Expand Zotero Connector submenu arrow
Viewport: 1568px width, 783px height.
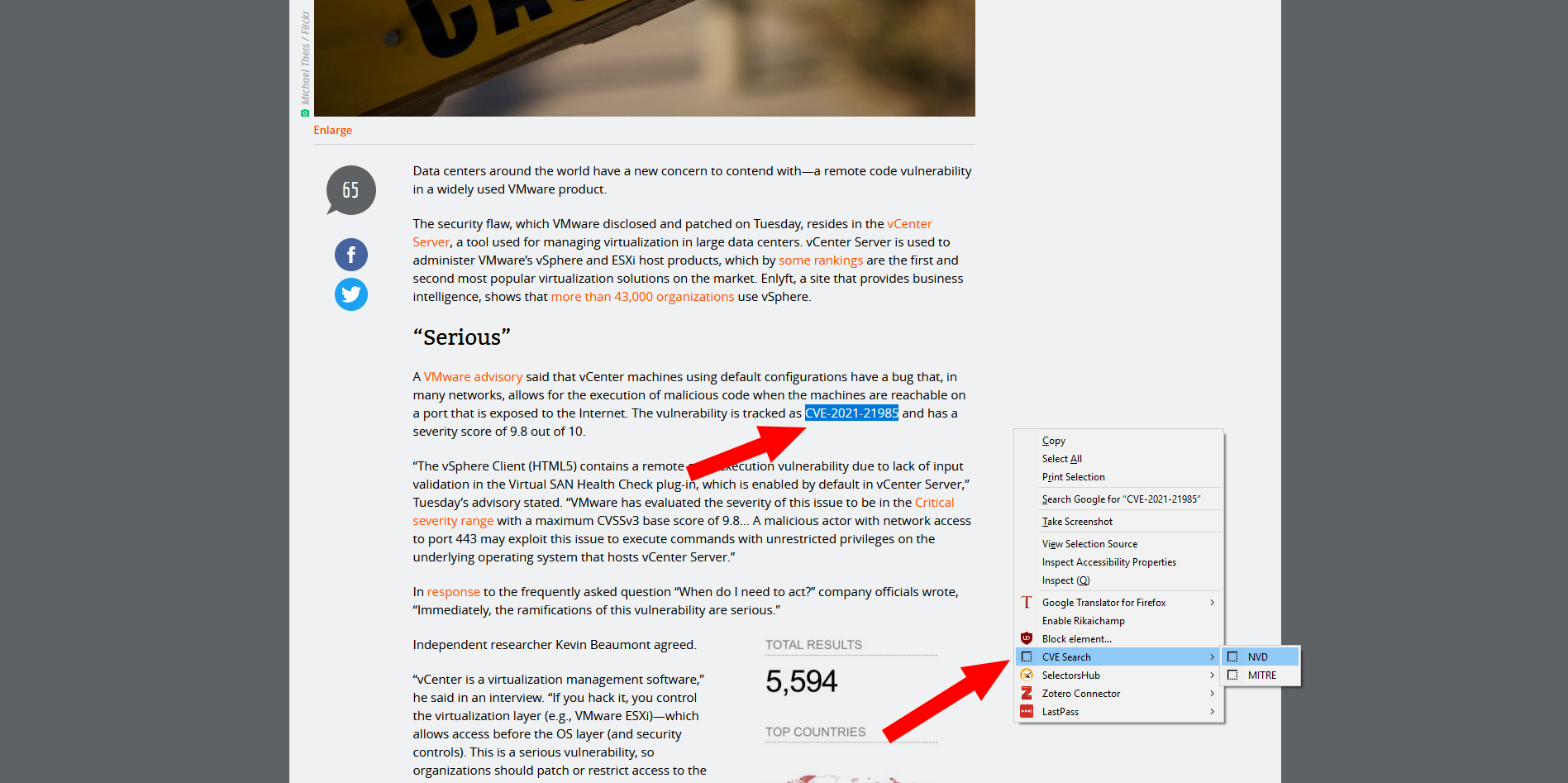point(1212,694)
